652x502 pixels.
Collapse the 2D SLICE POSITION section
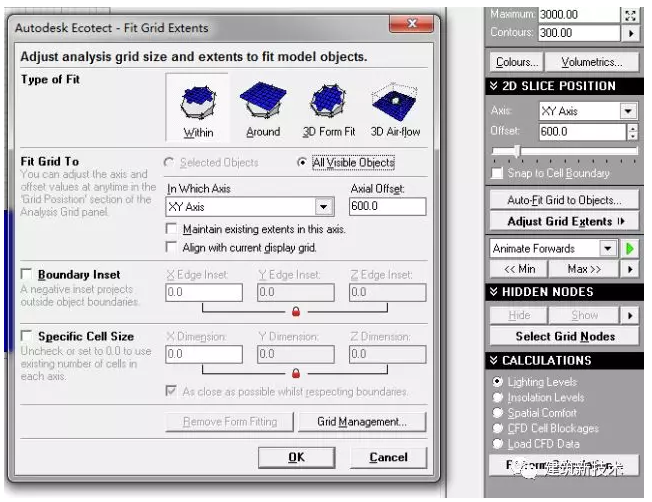pyautogui.click(x=494, y=86)
